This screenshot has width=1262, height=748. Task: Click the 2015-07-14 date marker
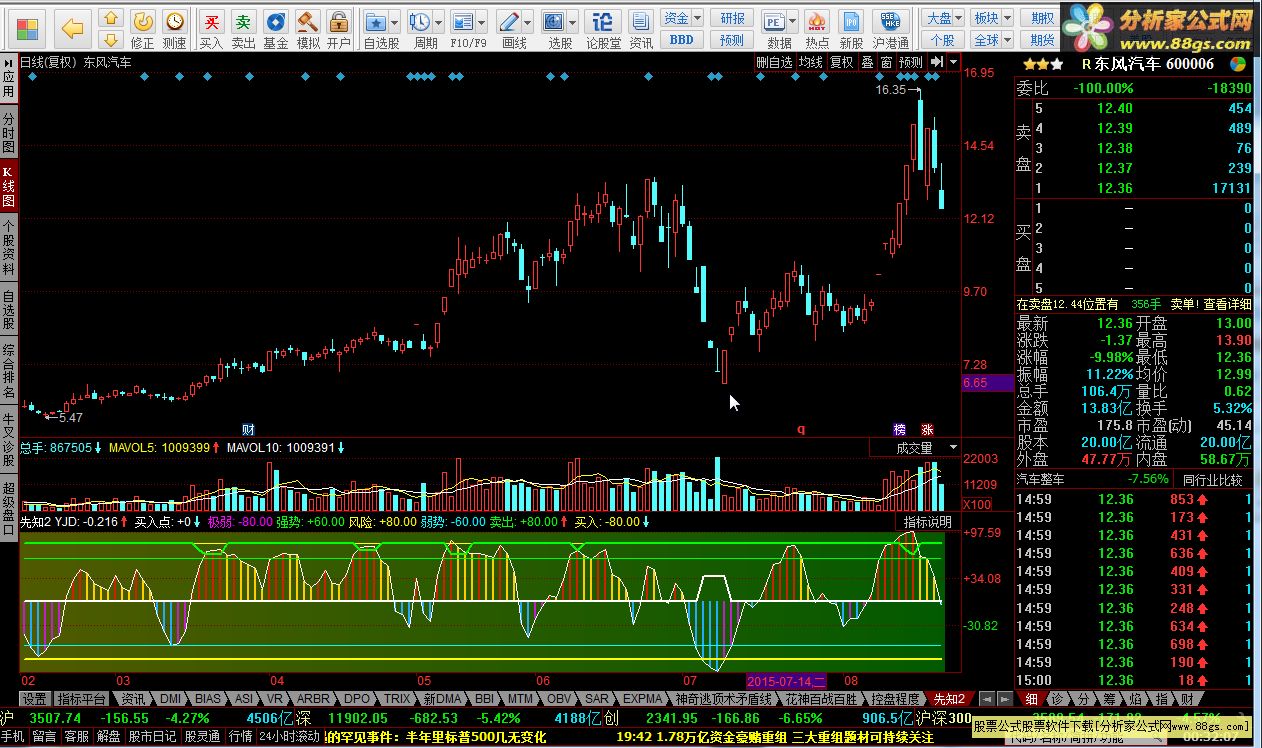click(786, 681)
